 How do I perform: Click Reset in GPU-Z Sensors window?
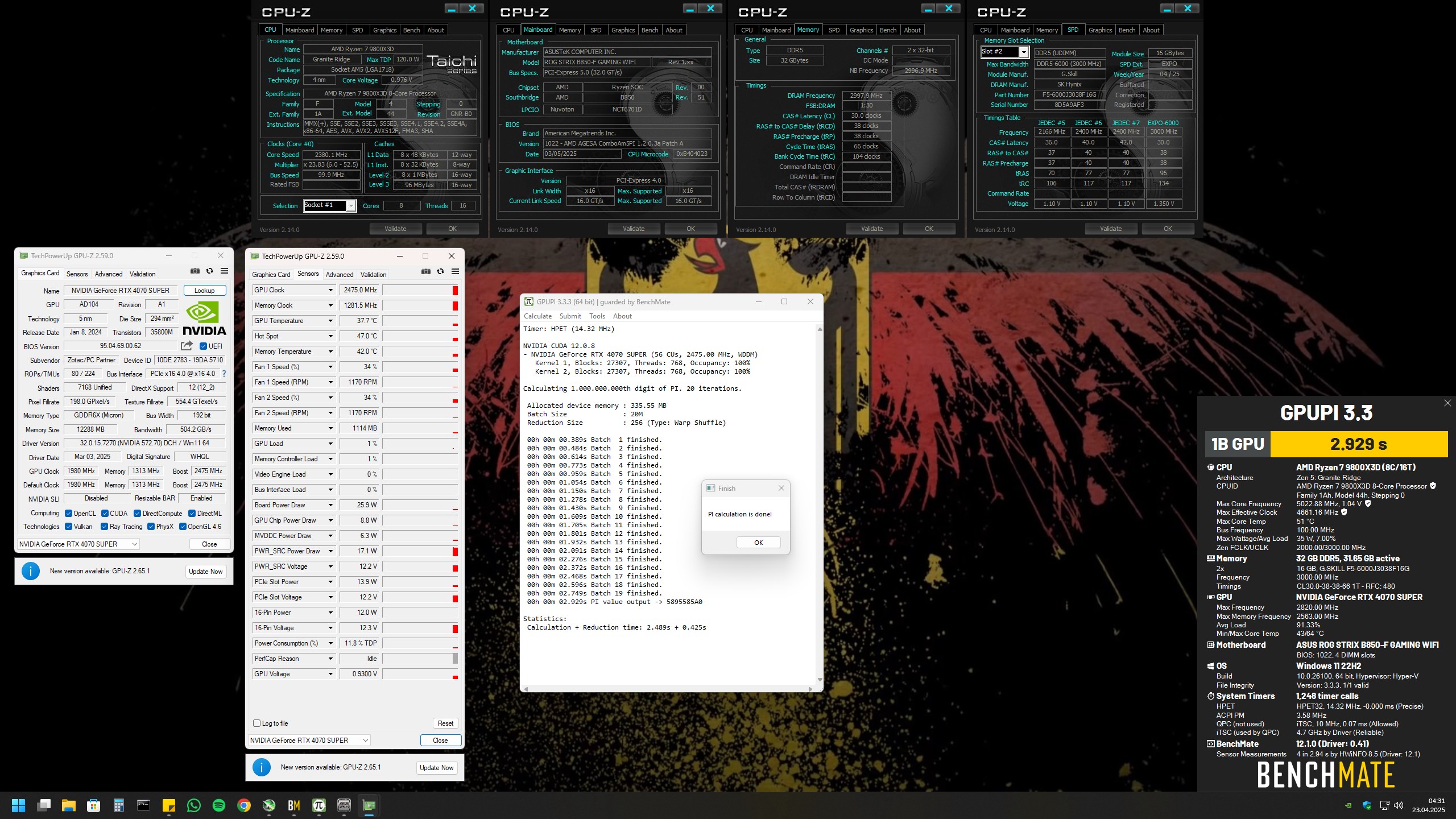445,723
